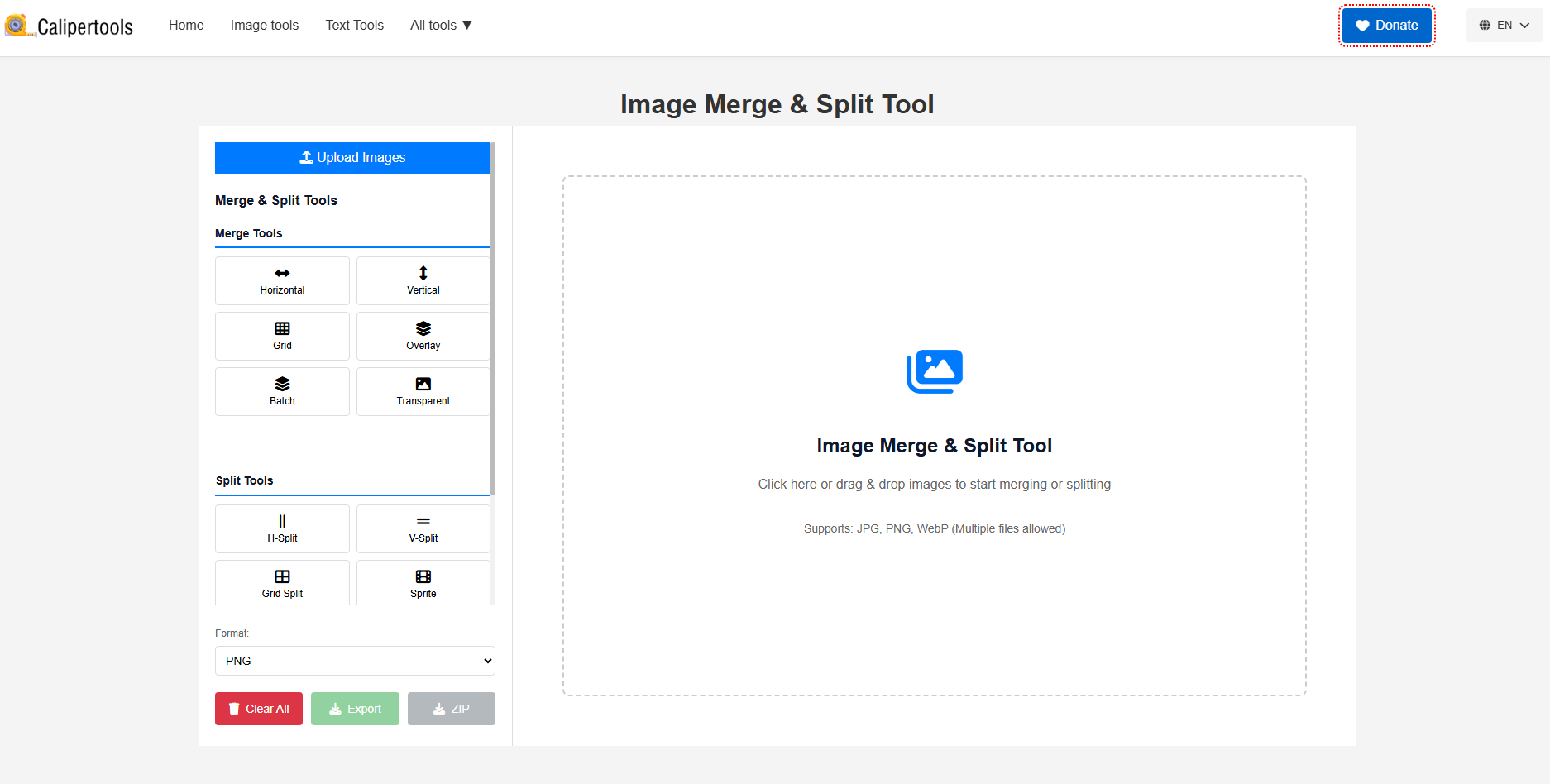1550x784 pixels.
Task: Click the Export button
Action: [355, 709]
